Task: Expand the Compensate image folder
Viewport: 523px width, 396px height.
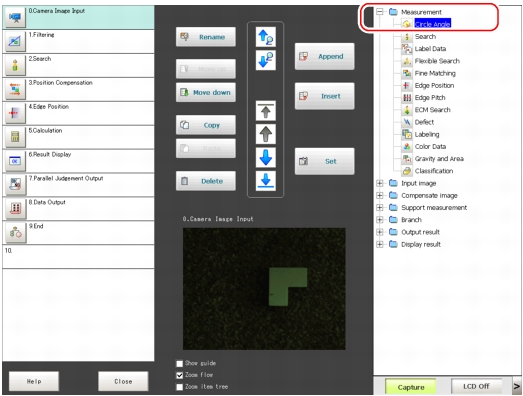Action: coord(380,195)
